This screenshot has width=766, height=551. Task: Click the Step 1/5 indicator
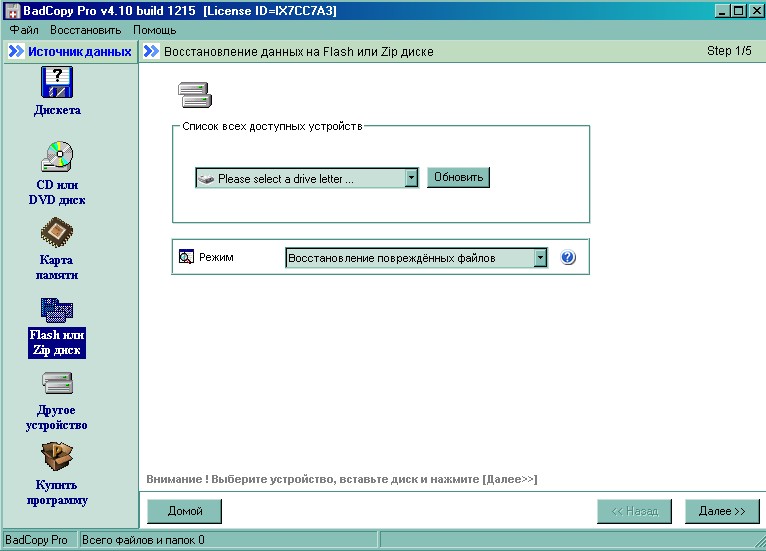coord(729,51)
